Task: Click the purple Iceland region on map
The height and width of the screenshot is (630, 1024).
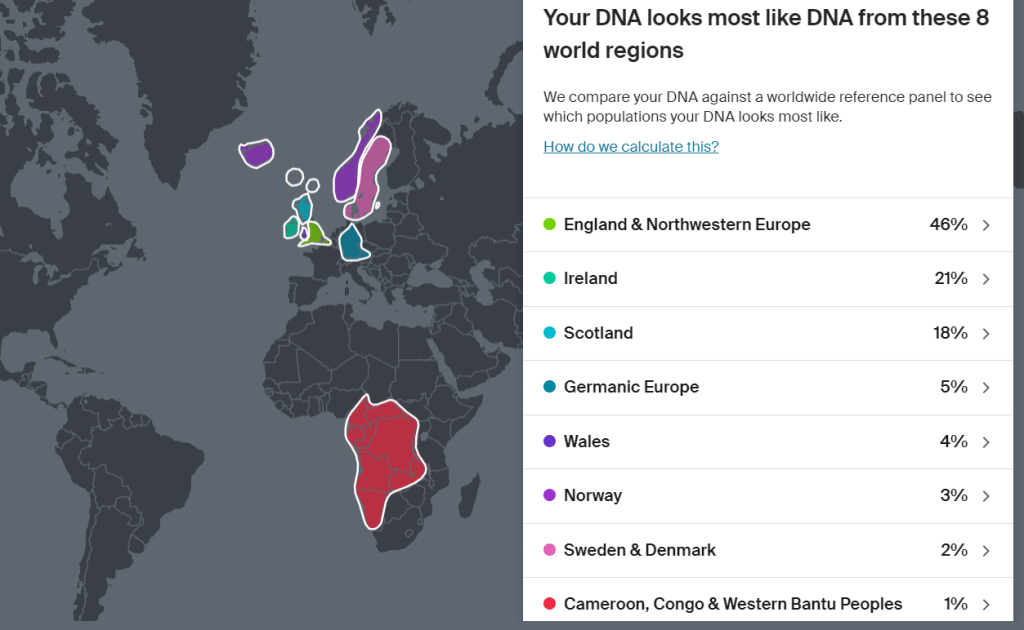Action: (257, 153)
